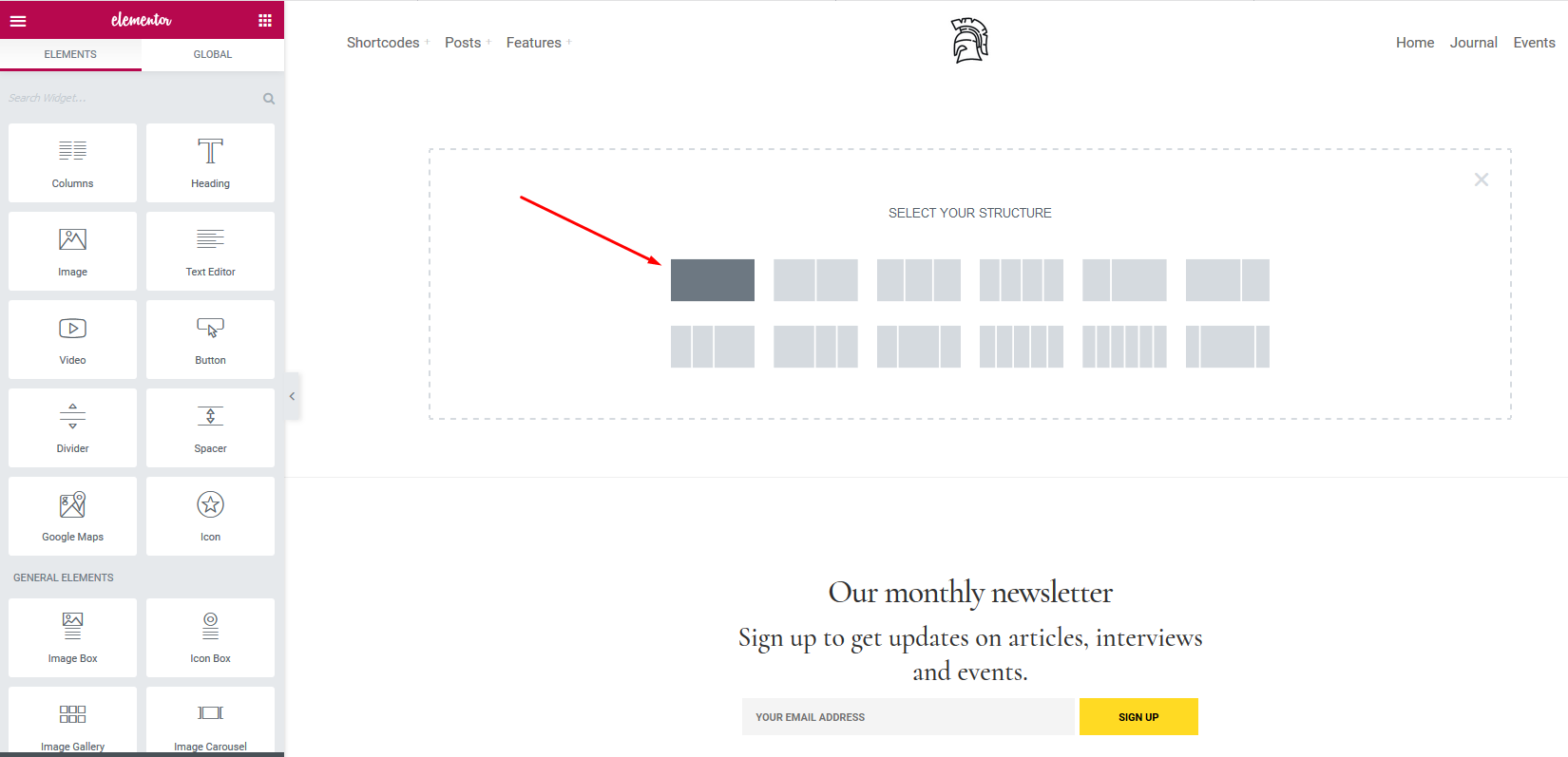Switch to the Elements tab

[70, 54]
